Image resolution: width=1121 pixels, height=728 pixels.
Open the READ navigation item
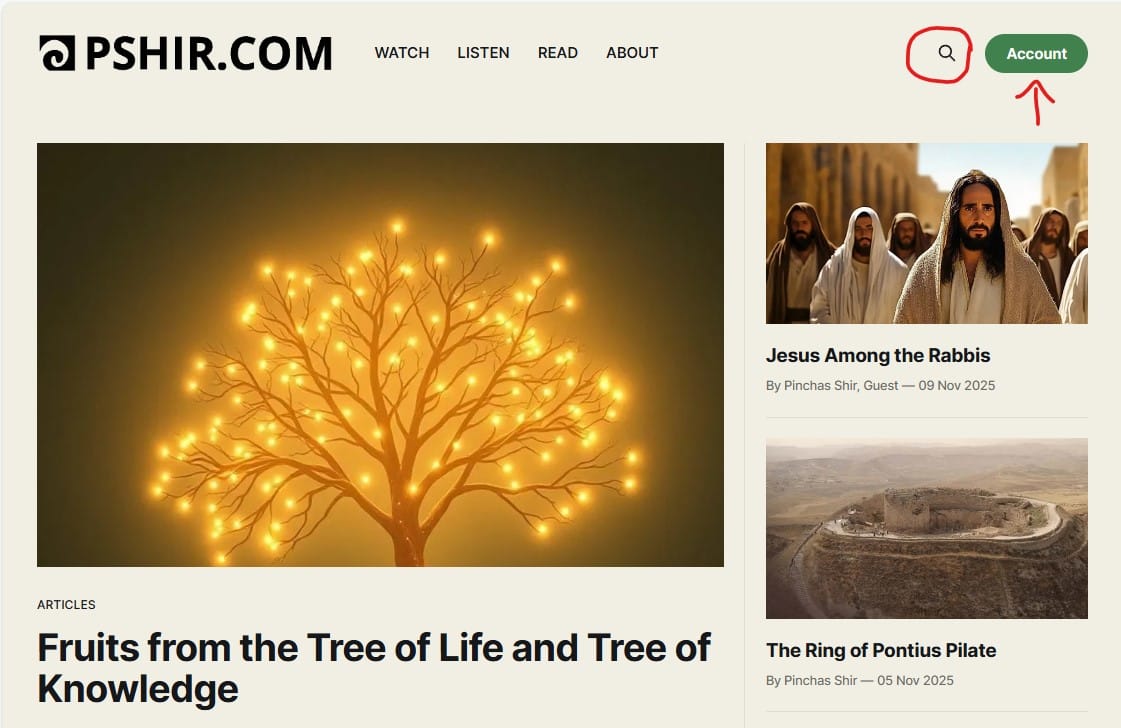coord(558,53)
